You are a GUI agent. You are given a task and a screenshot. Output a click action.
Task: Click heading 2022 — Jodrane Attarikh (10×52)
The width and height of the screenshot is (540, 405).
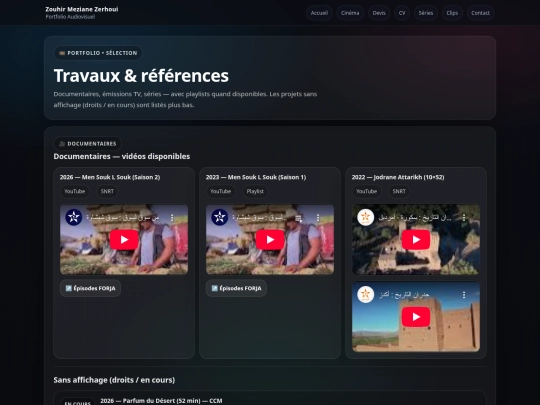coord(398,177)
